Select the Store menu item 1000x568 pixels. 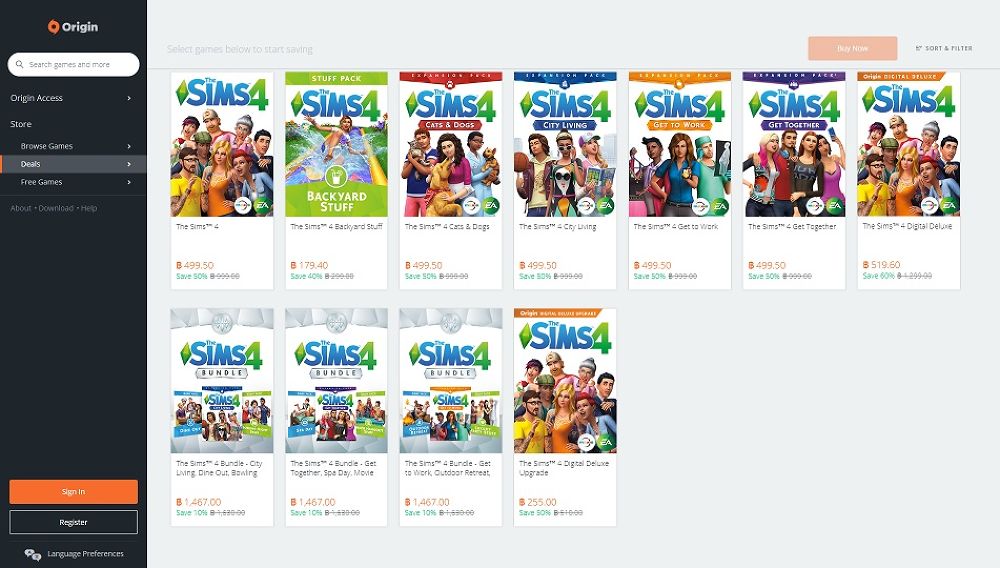click(21, 124)
